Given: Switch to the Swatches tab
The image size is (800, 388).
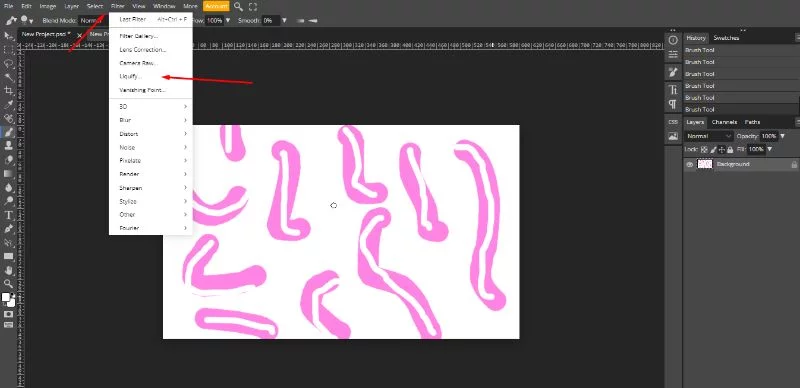Looking at the screenshot, I should pos(726,38).
